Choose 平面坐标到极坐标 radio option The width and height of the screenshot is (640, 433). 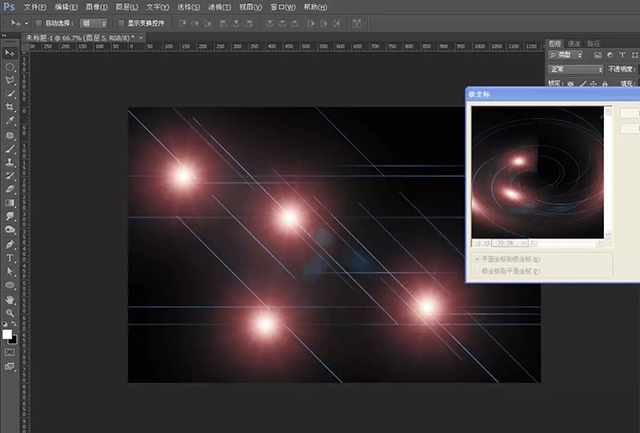click(x=475, y=258)
